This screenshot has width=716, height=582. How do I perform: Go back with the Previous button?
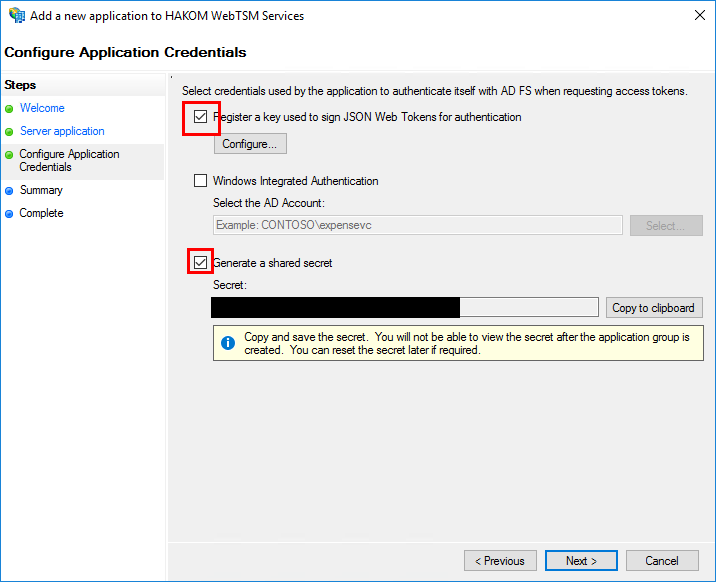click(x=499, y=561)
